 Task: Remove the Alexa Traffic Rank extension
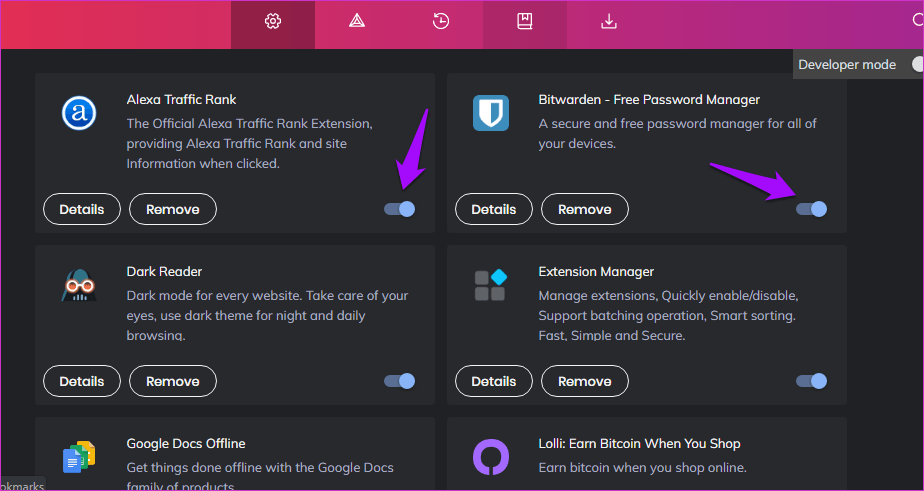pyautogui.click(x=173, y=209)
